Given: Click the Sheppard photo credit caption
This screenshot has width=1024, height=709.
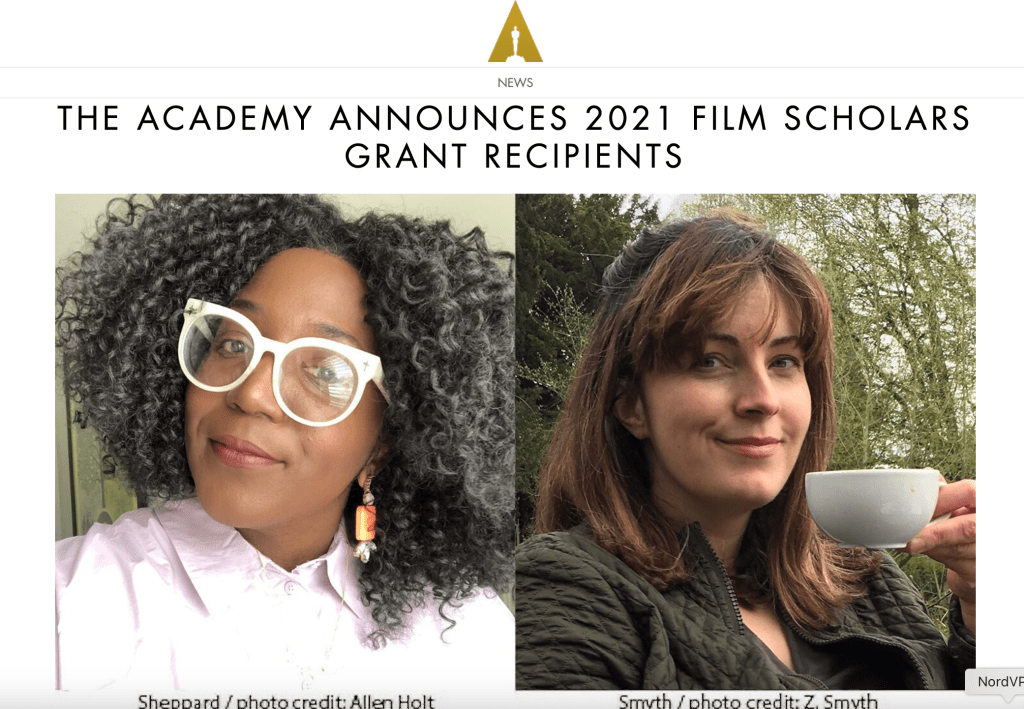Looking at the screenshot, I should coord(286,702).
